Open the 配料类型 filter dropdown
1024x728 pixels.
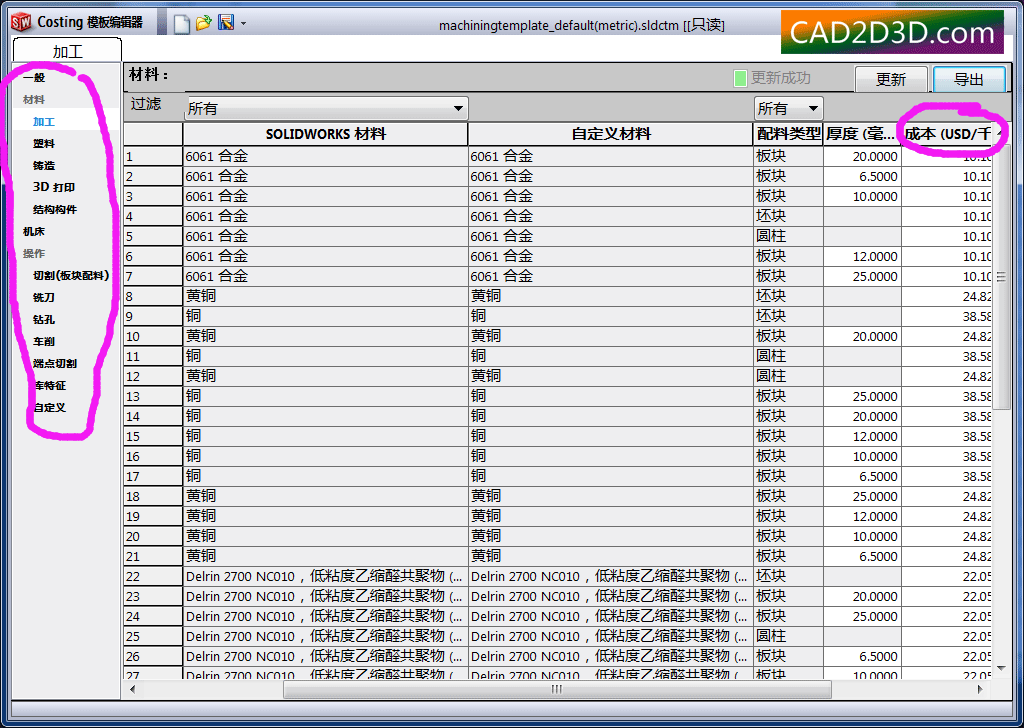coord(788,108)
